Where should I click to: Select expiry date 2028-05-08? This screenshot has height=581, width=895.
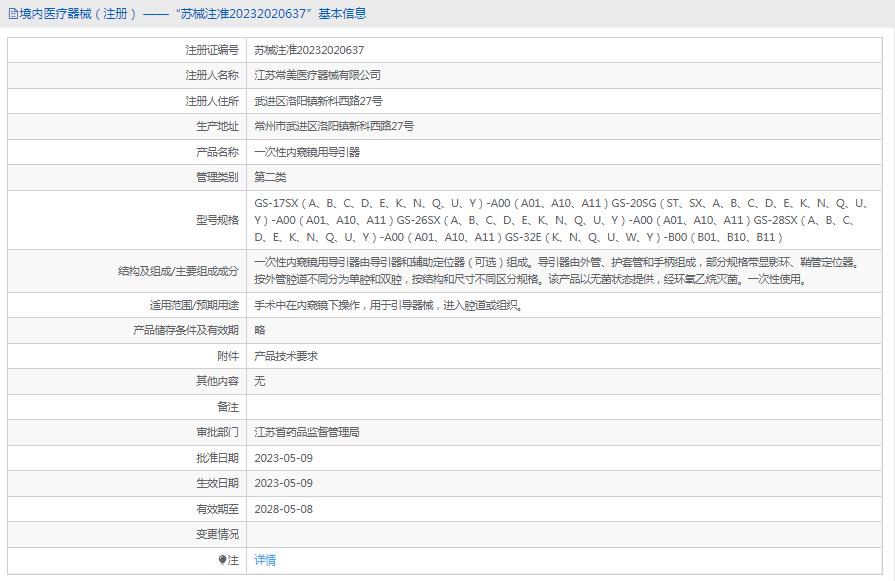[x=284, y=509]
